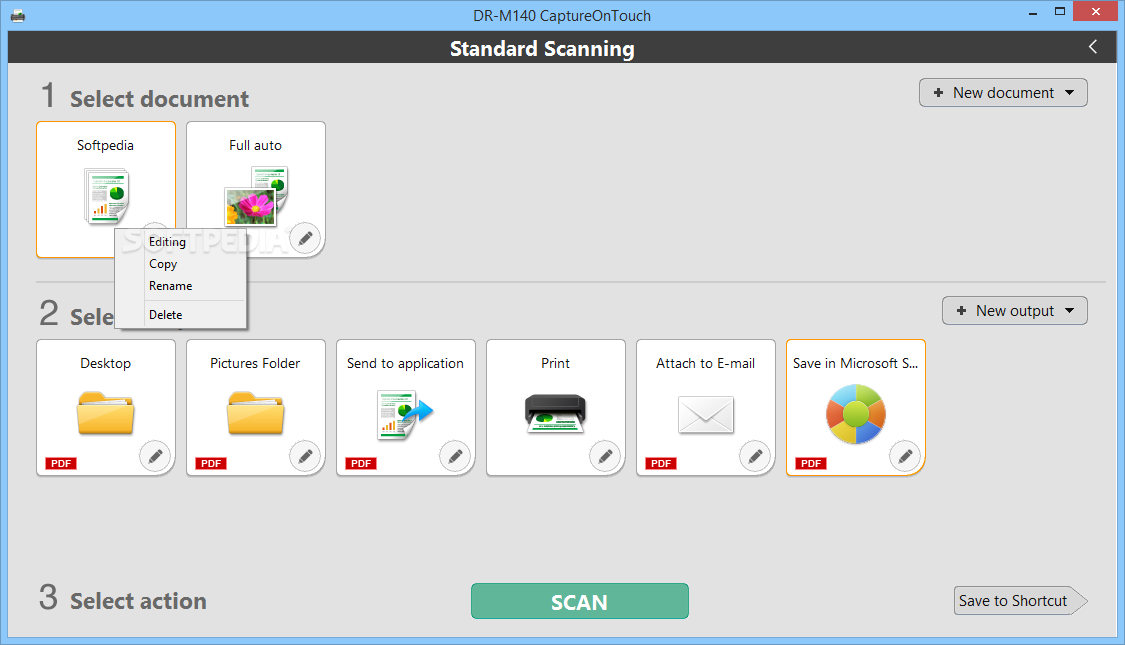Click the "Print" output label

pos(555,363)
